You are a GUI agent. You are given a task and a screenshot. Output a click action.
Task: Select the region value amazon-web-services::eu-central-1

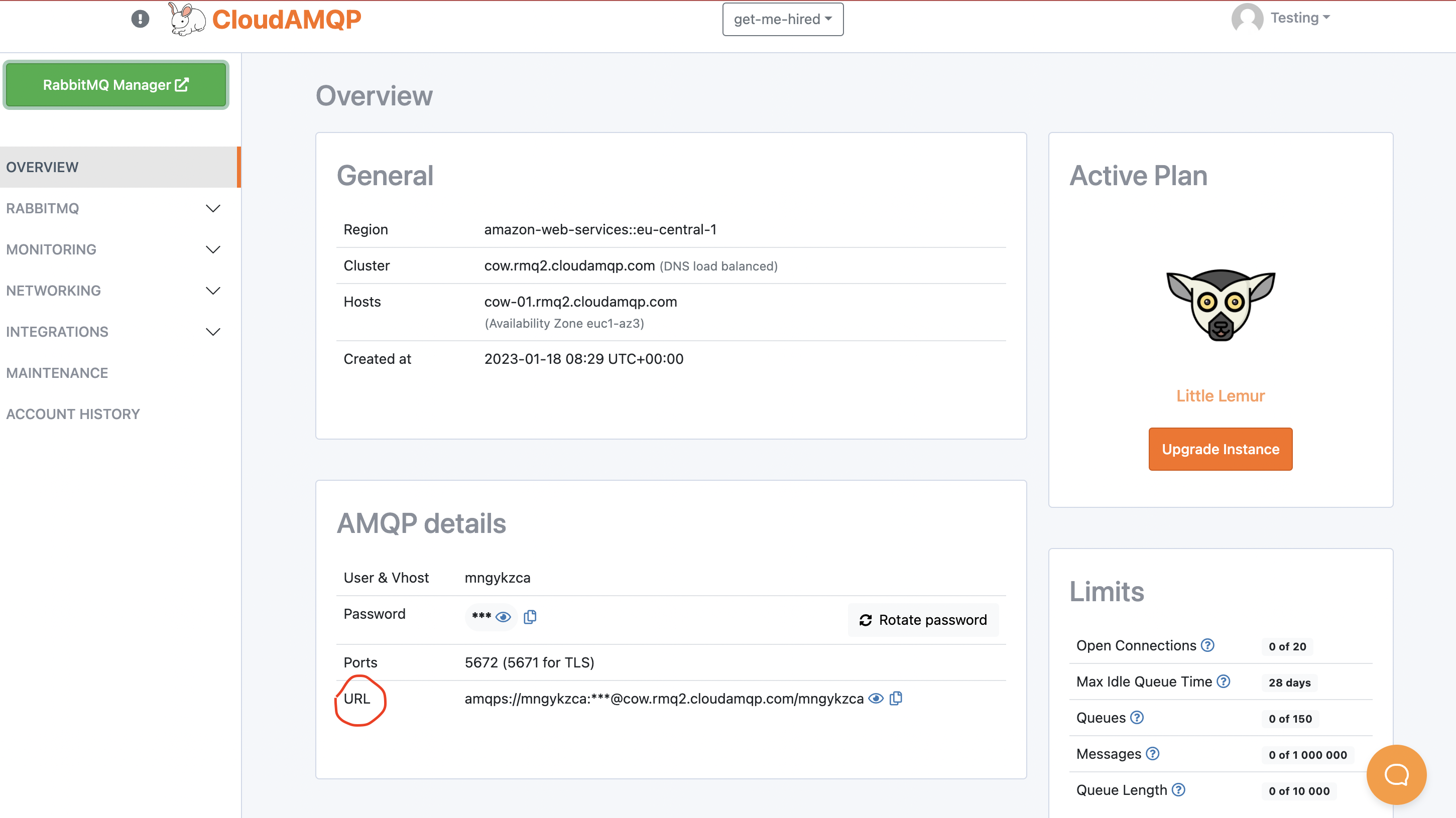coord(600,229)
